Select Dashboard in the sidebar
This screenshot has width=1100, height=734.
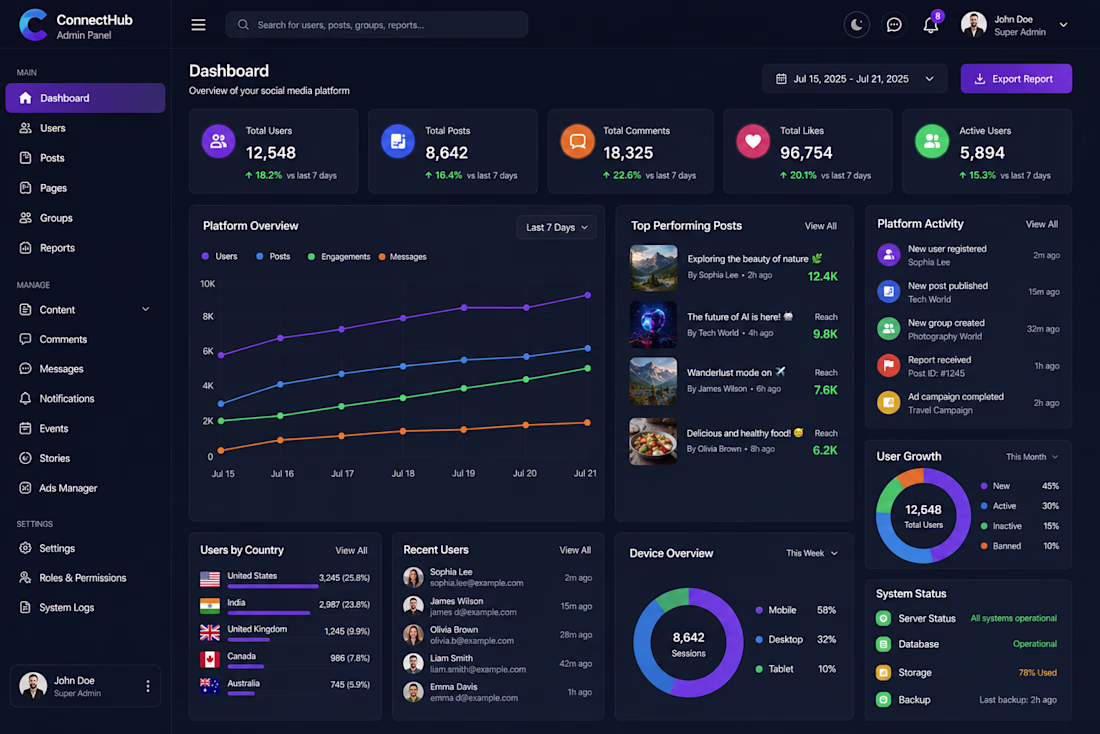click(x=86, y=98)
